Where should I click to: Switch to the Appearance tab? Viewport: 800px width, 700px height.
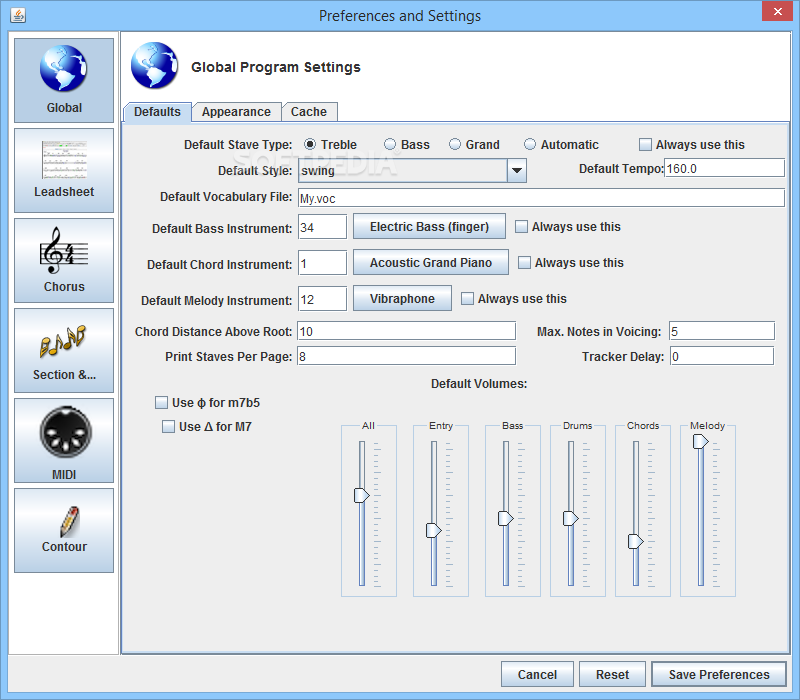point(236,112)
